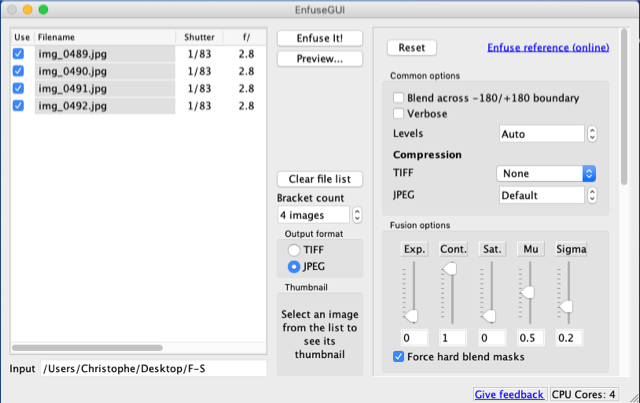Viewport: 640px width, 403px height.
Task: Uncheck the Use box for img_0489.jpg
Action: [x=18, y=54]
